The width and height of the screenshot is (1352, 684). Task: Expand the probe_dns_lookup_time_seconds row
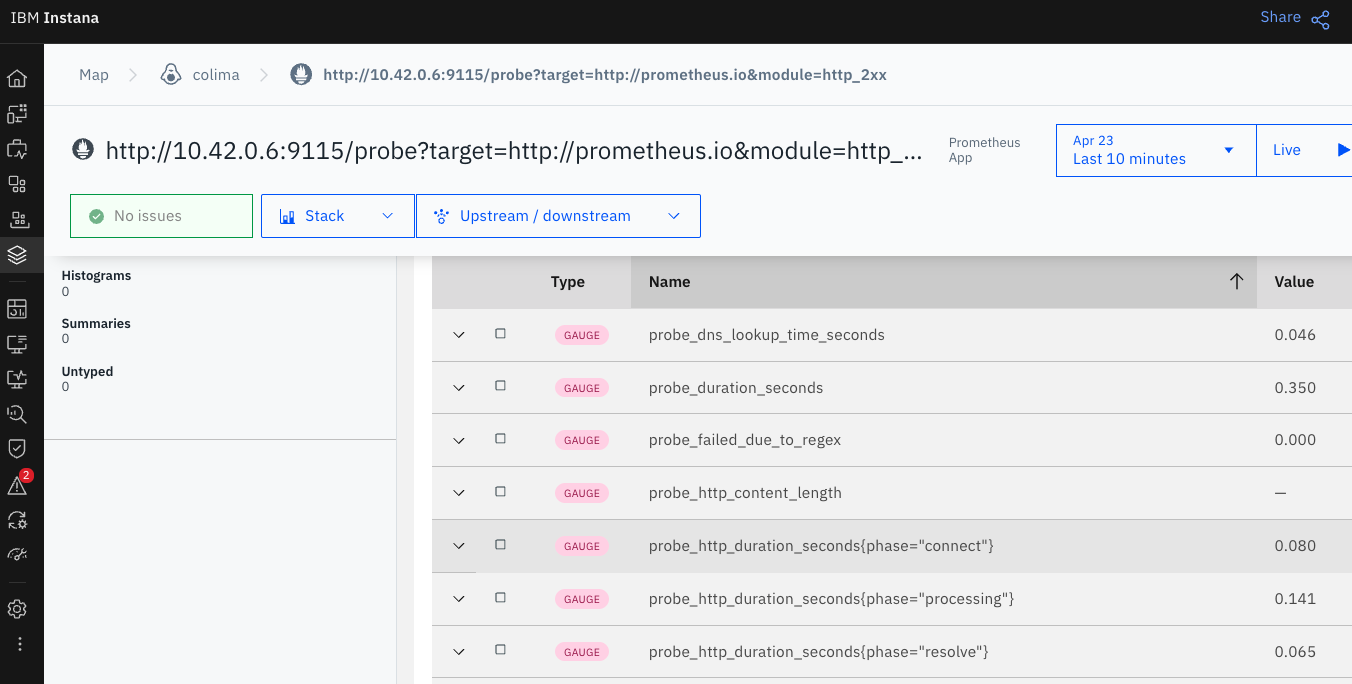459,335
